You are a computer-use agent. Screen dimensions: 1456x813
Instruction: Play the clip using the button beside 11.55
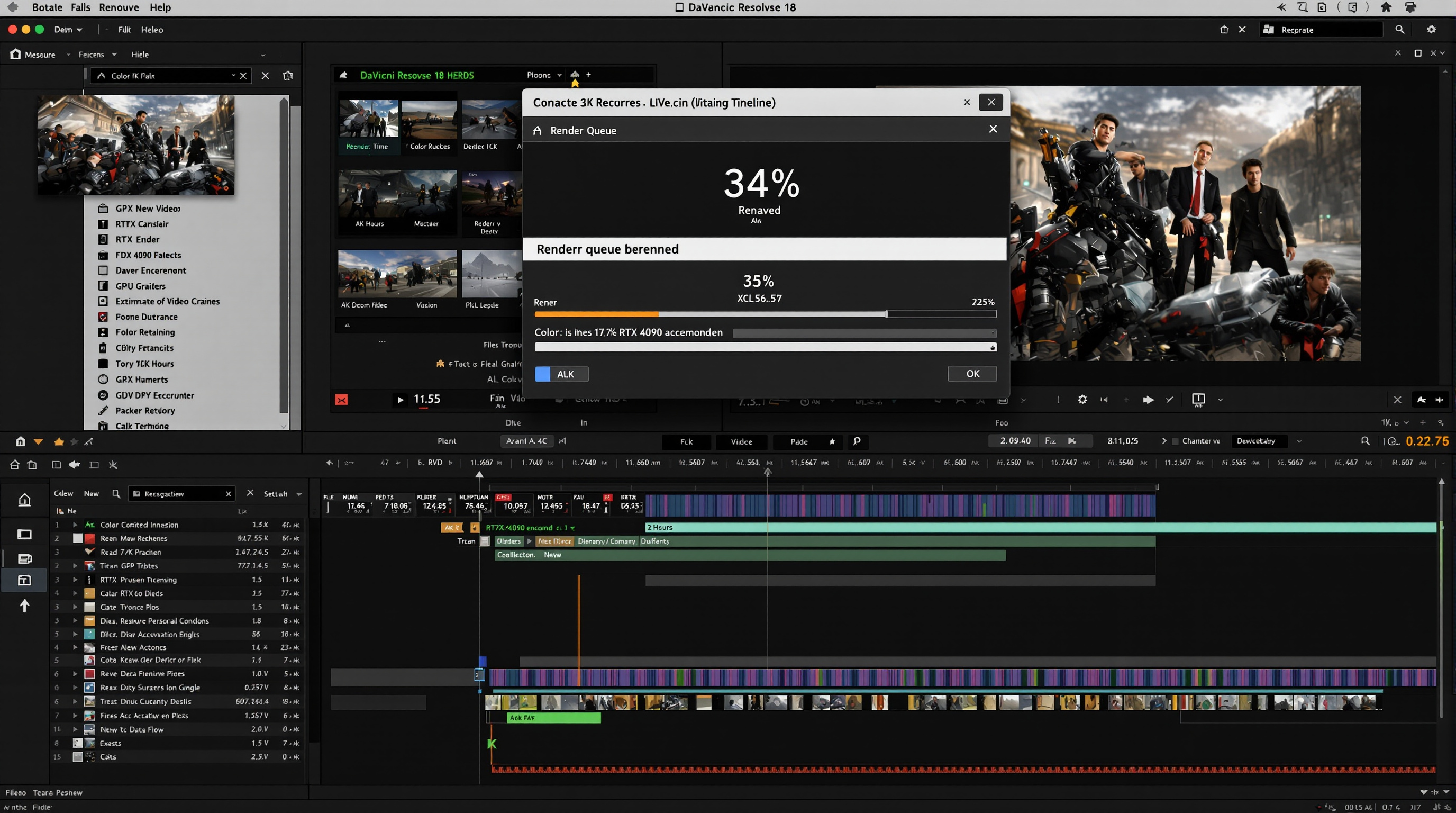coord(400,400)
